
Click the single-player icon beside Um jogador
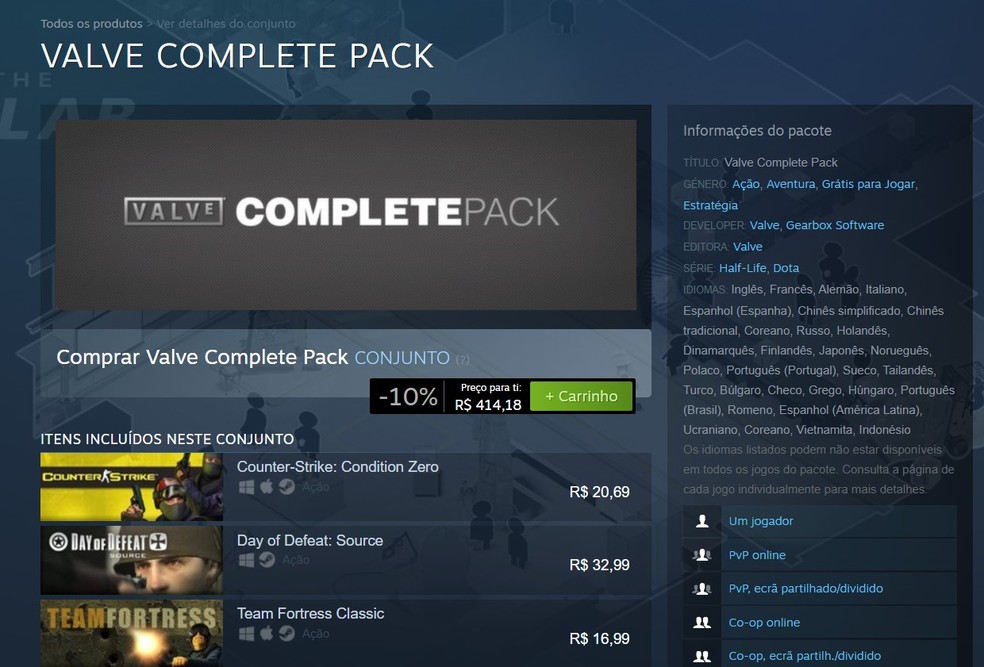click(702, 521)
